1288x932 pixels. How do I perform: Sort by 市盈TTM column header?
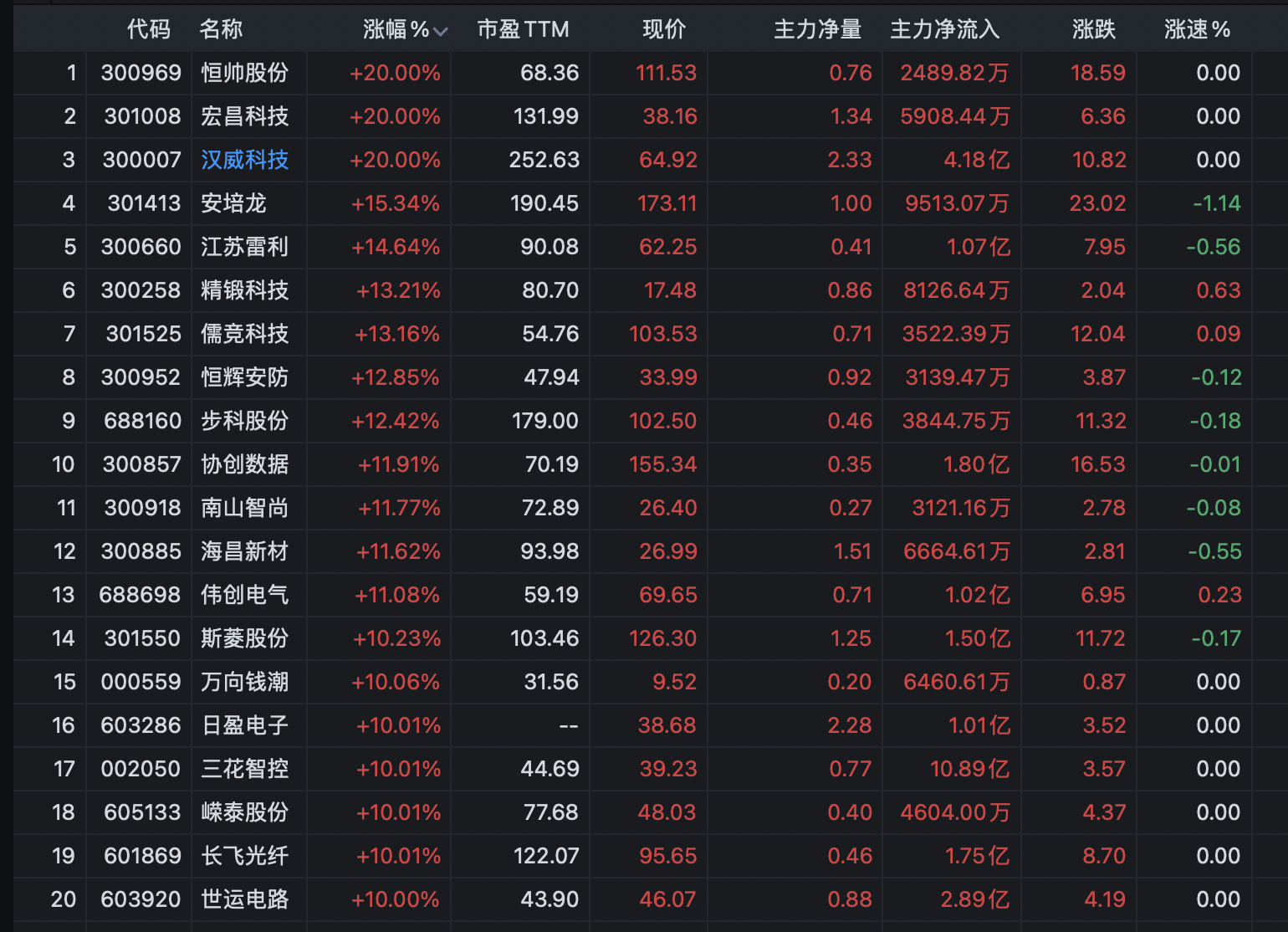tap(523, 29)
